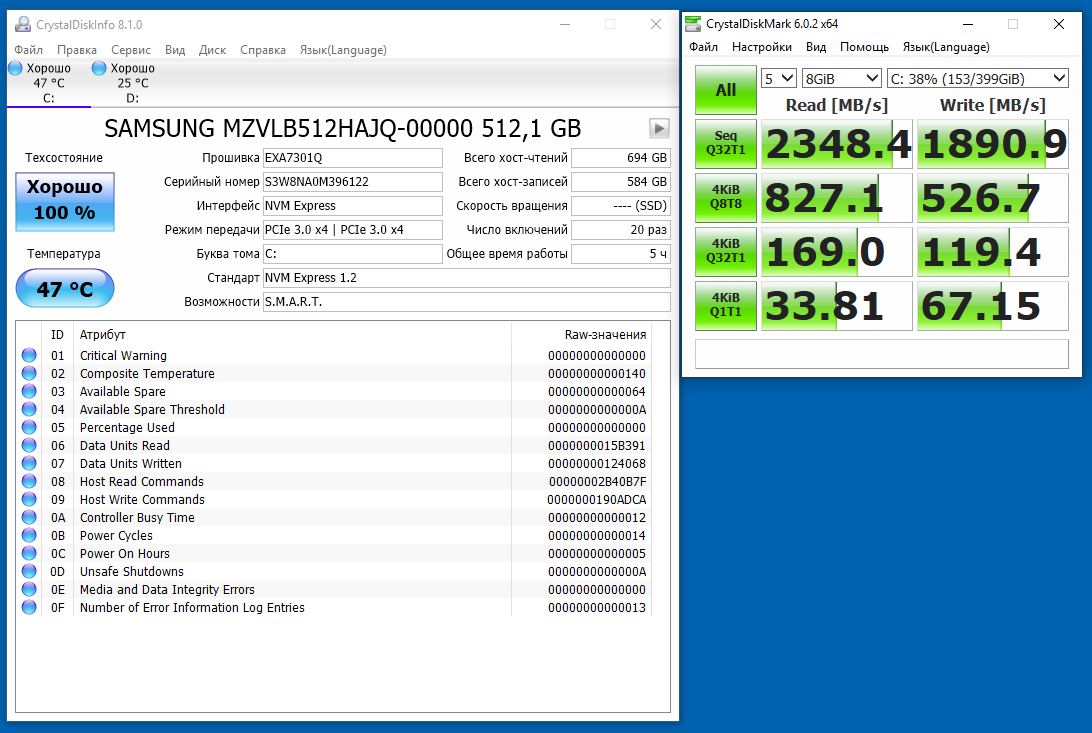Click status orb for Composite Temperature row
The height and width of the screenshot is (733, 1092).
pyautogui.click(x=29, y=373)
